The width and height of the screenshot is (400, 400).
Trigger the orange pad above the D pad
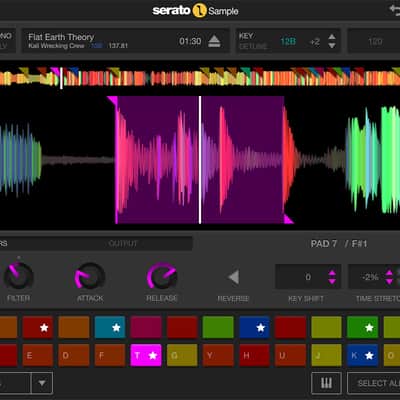[74, 327]
